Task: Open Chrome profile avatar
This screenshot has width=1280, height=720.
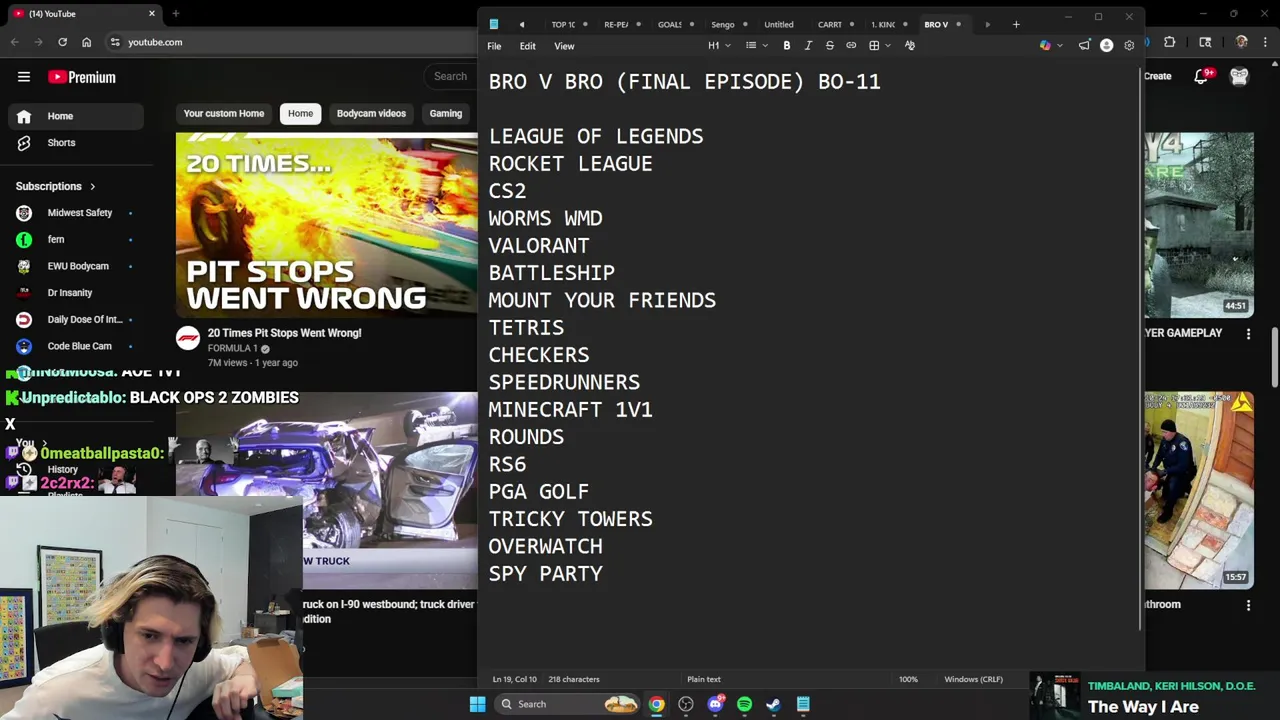Action: [x=1242, y=42]
